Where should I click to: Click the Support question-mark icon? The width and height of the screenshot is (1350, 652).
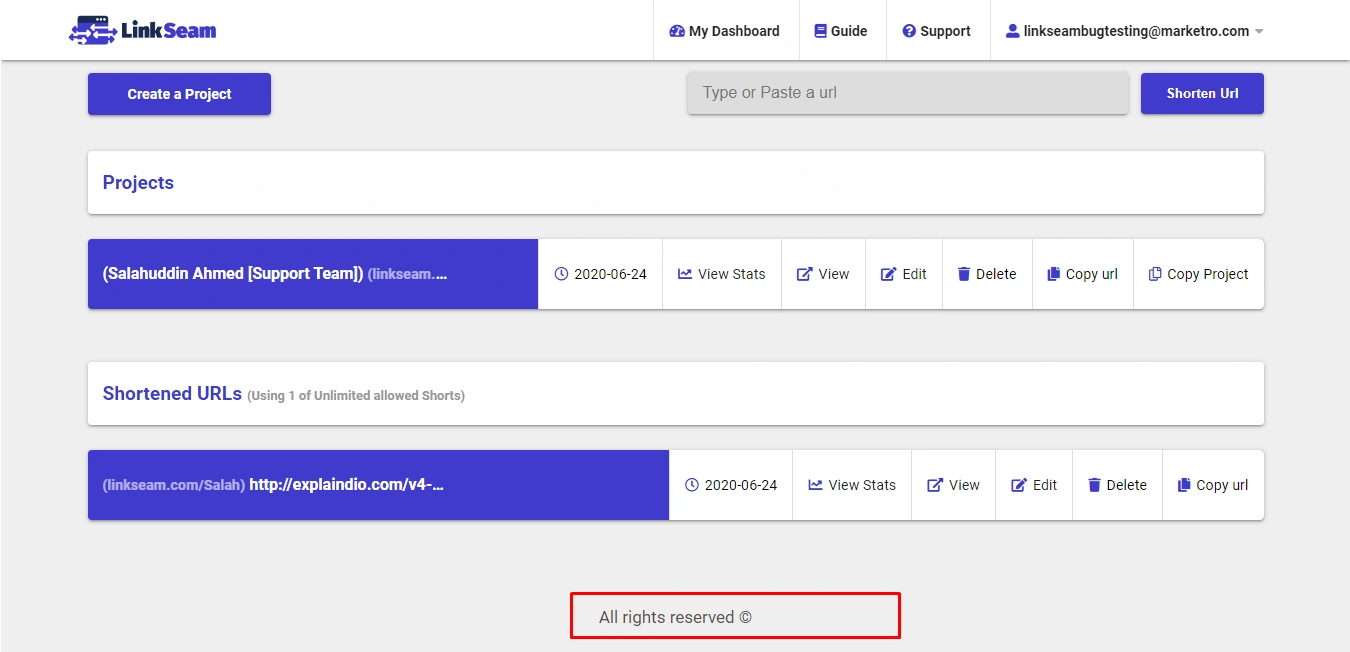click(909, 30)
